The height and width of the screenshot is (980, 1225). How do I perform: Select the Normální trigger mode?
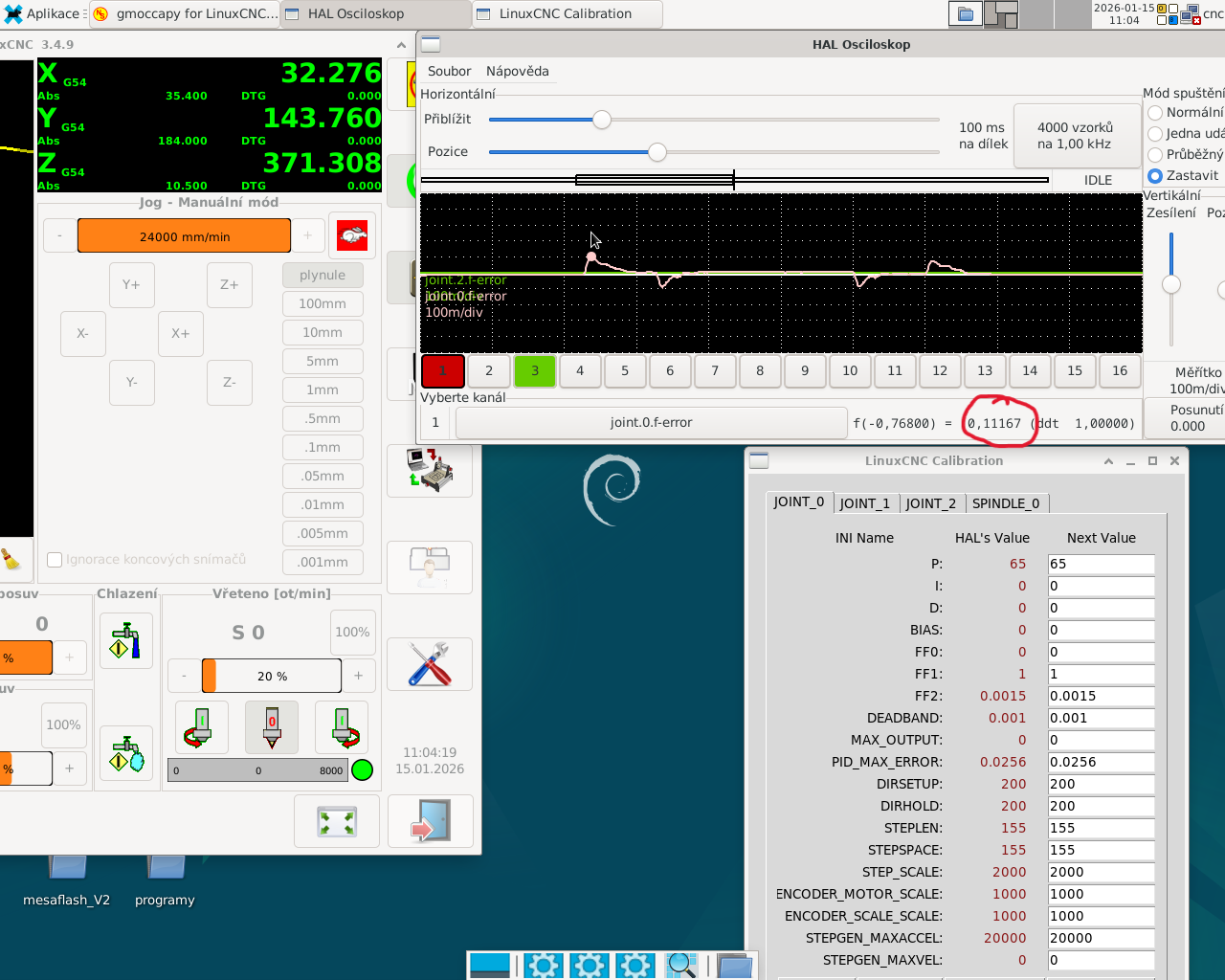[x=1155, y=112]
